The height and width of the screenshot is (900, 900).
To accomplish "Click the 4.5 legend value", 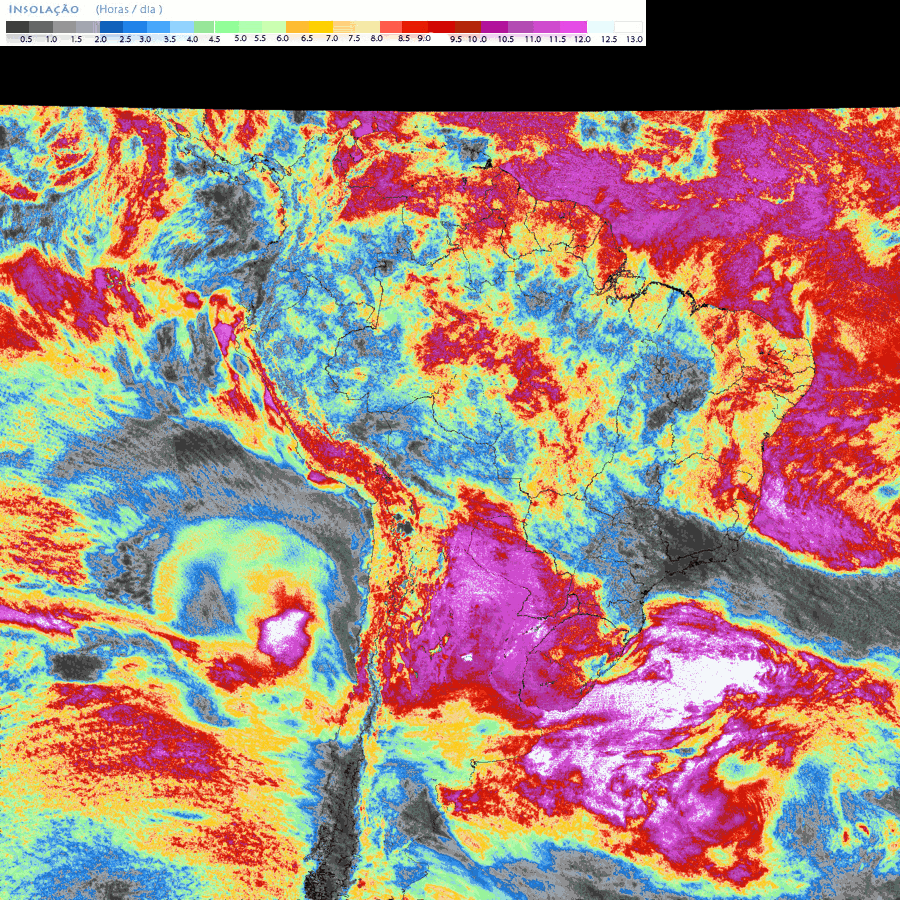I will [x=214, y=39].
